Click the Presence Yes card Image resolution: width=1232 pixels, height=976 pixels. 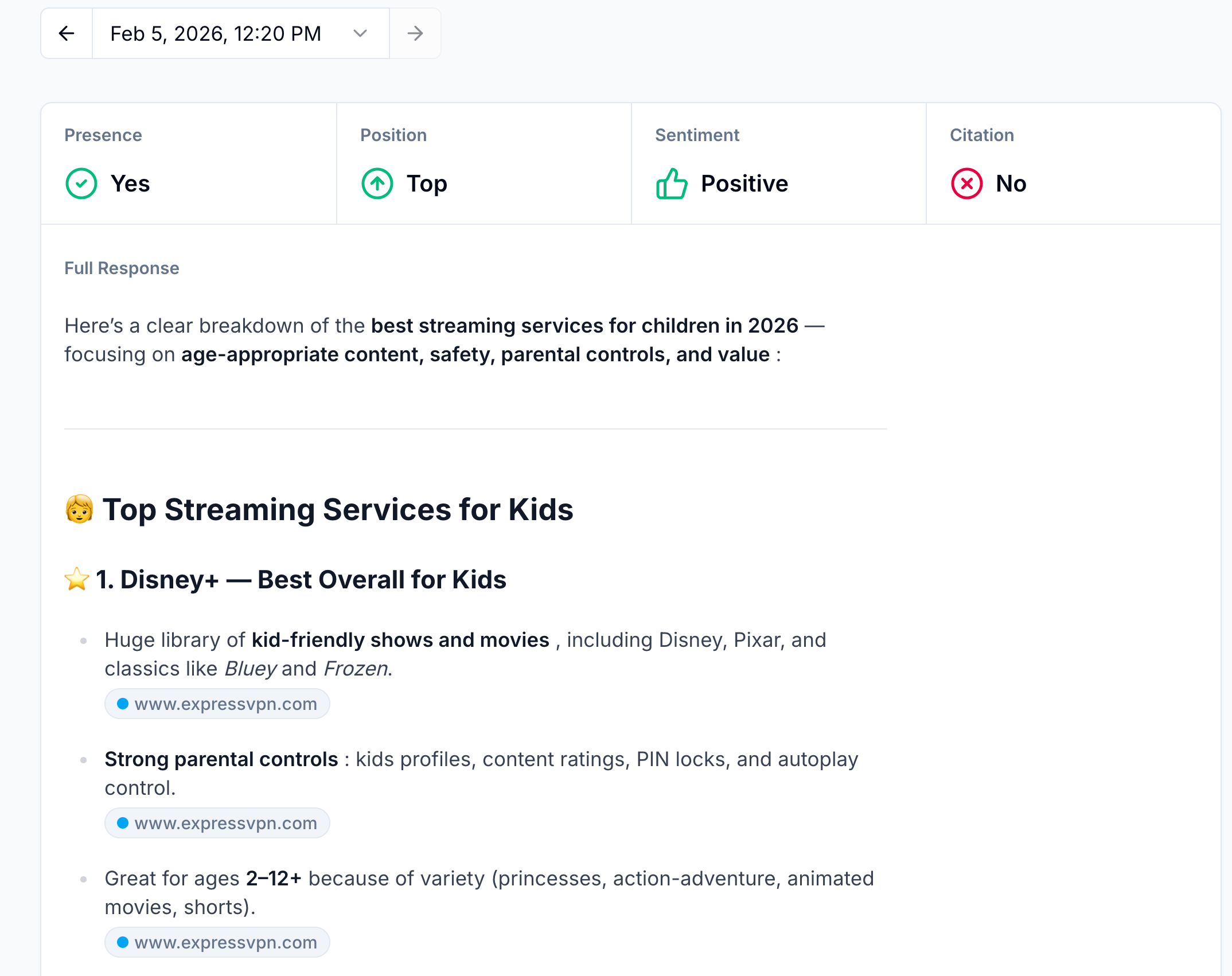(x=188, y=164)
